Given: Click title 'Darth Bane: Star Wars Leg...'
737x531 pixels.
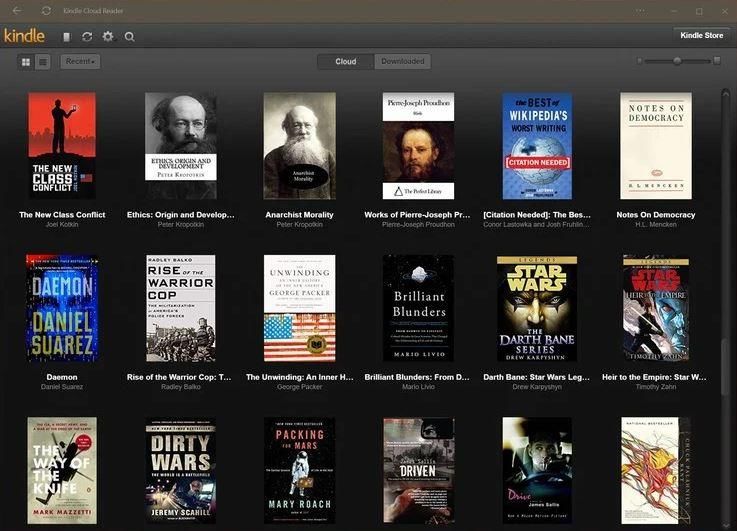Looking at the screenshot, I should (536, 377).
